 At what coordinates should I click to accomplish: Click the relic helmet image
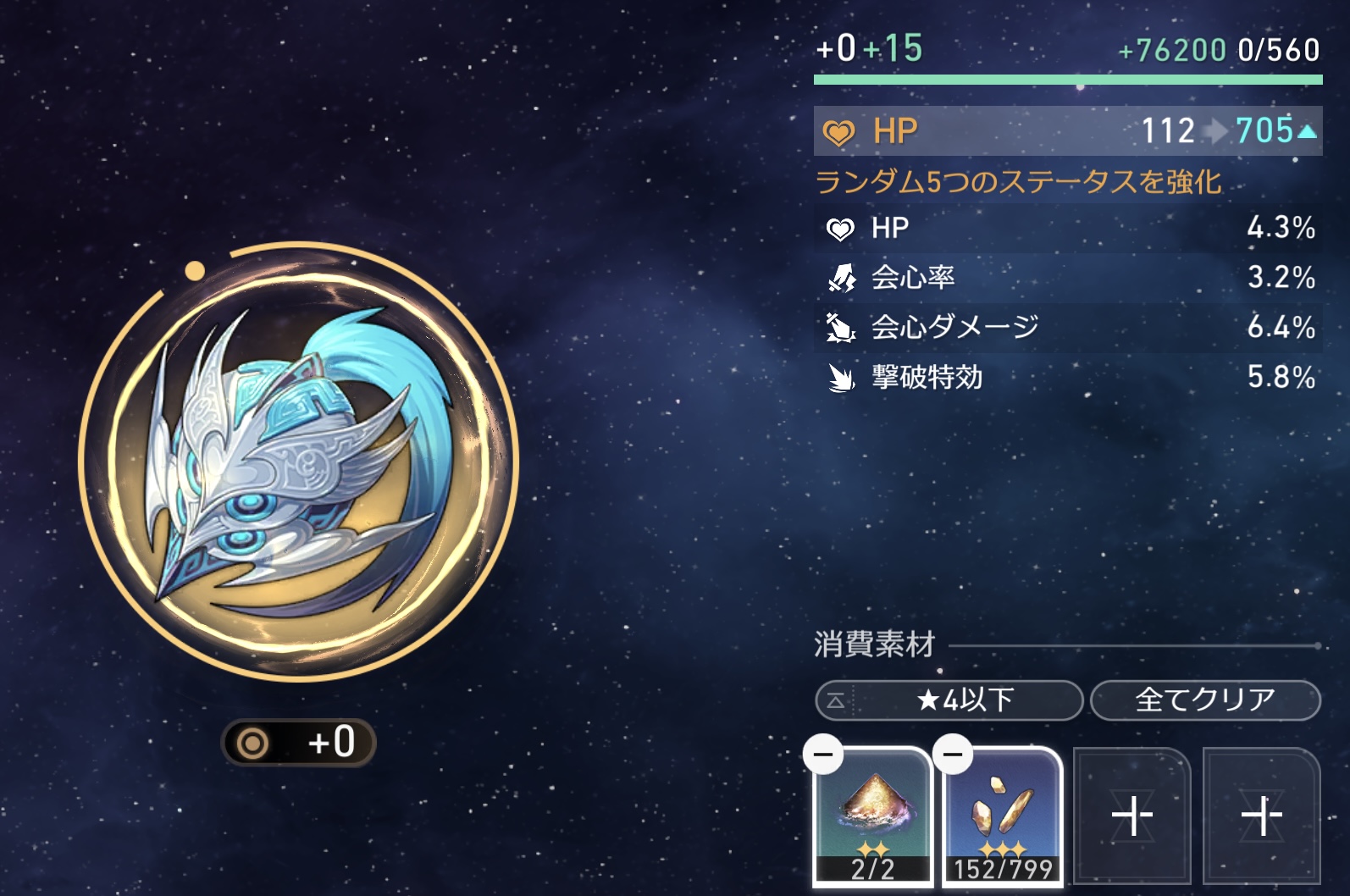[x=298, y=462]
